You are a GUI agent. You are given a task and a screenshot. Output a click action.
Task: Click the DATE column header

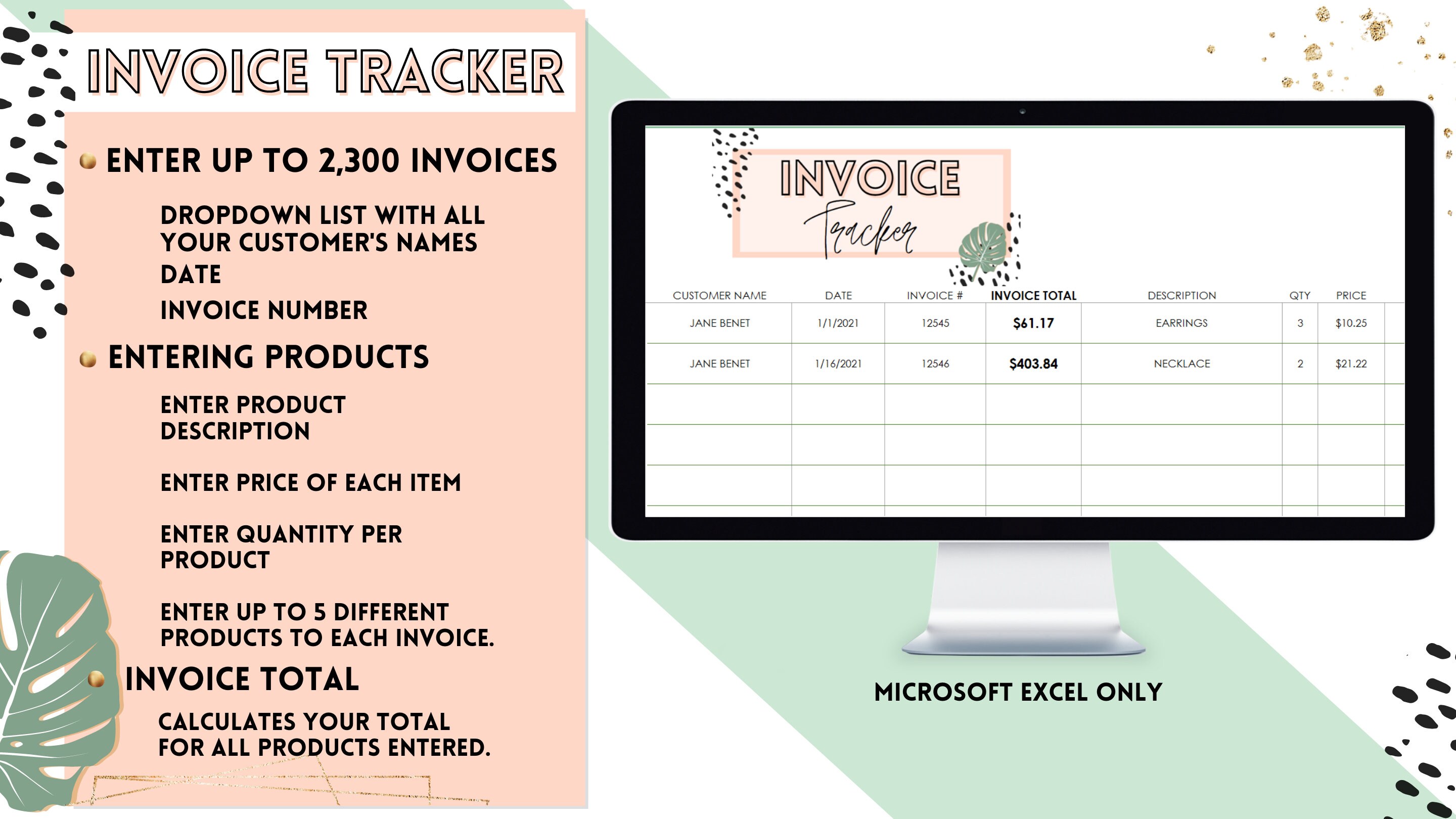click(x=838, y=295)
